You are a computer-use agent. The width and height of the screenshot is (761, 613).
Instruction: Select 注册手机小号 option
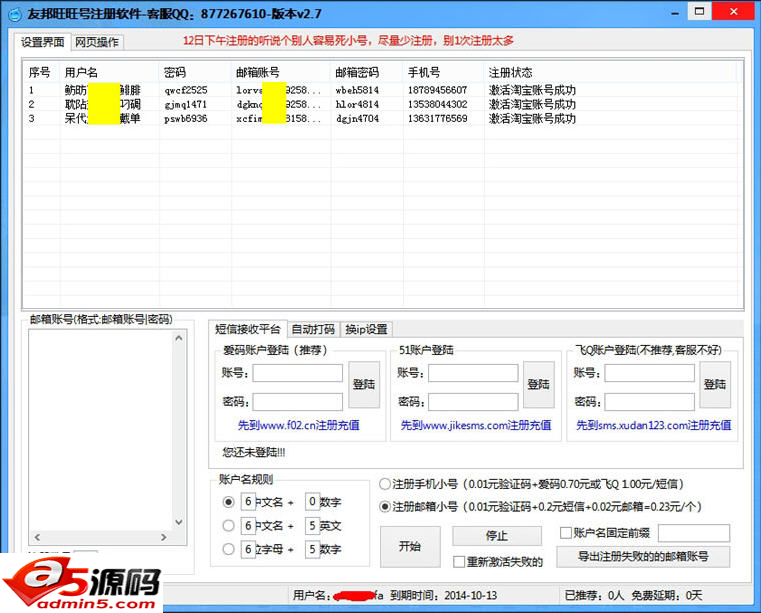tap(385, 484)
